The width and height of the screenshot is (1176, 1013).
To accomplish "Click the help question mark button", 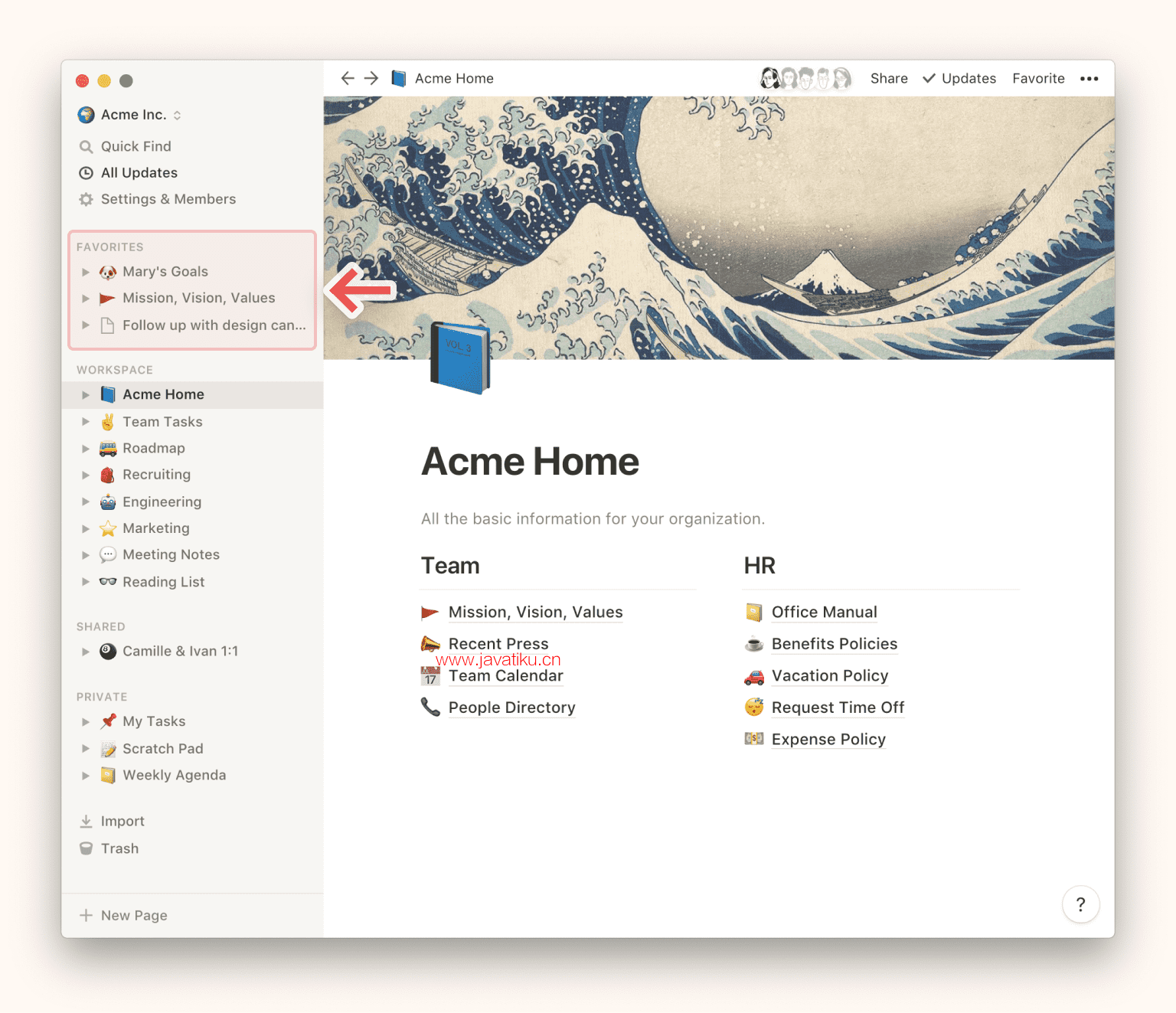I will coord(1080,904).
